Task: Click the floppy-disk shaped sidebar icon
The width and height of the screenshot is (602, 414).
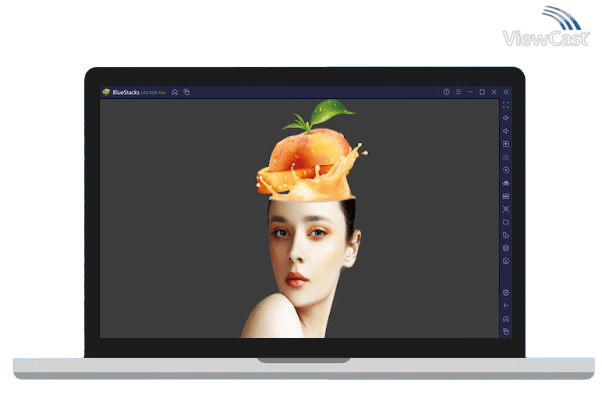Action: (x=506, y=196)
